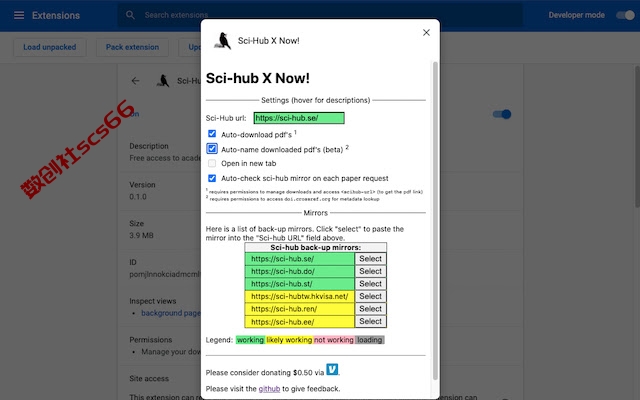Viewport: 640px width, 400px height.
Task: Select the sci-hub.st mirror
Action: [371, 284]
